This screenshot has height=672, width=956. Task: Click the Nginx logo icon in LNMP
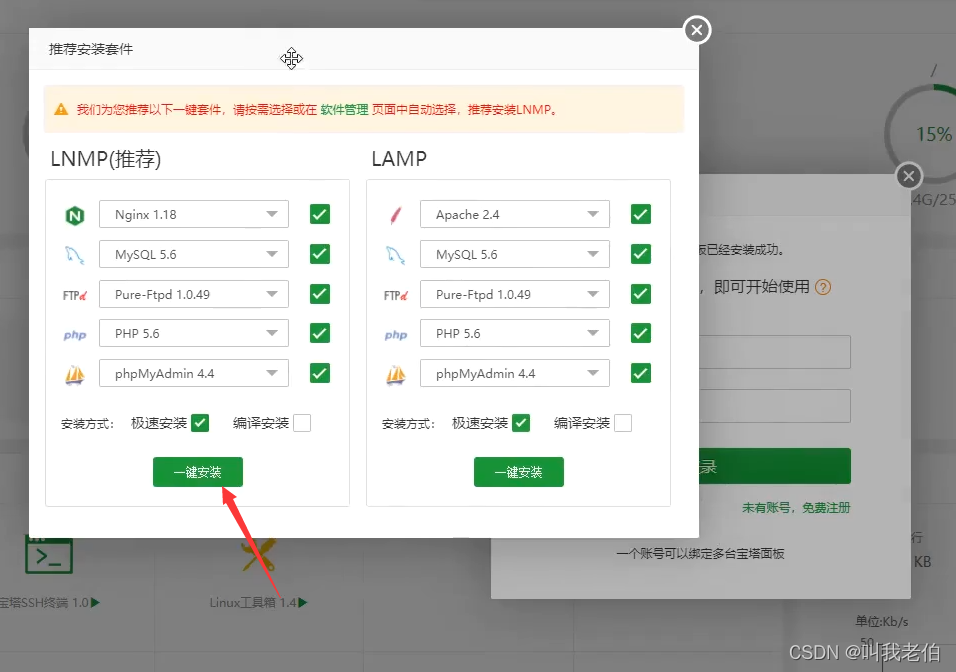[74, 215]
